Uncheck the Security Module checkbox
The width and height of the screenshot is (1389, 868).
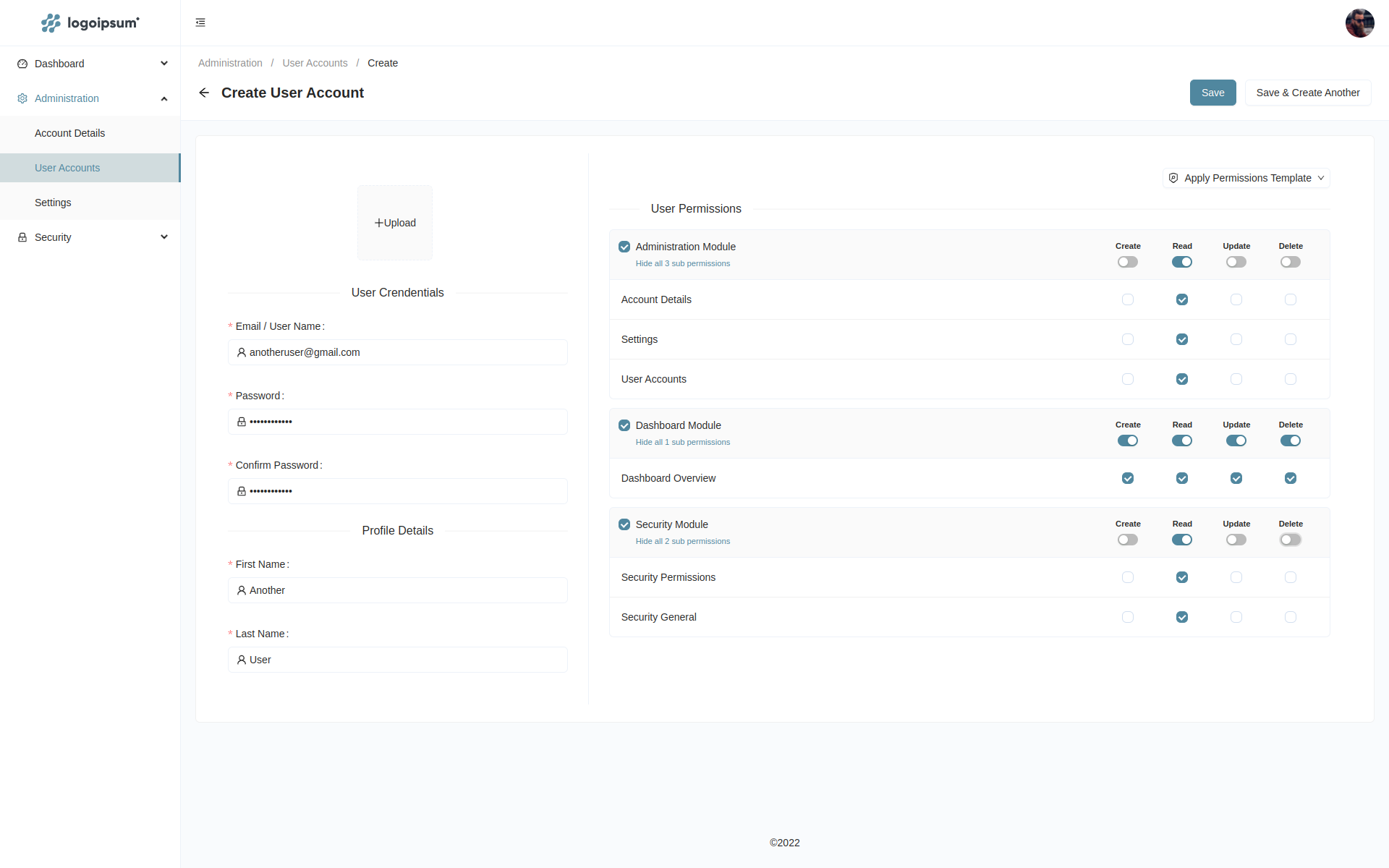[x=624, y=524]
